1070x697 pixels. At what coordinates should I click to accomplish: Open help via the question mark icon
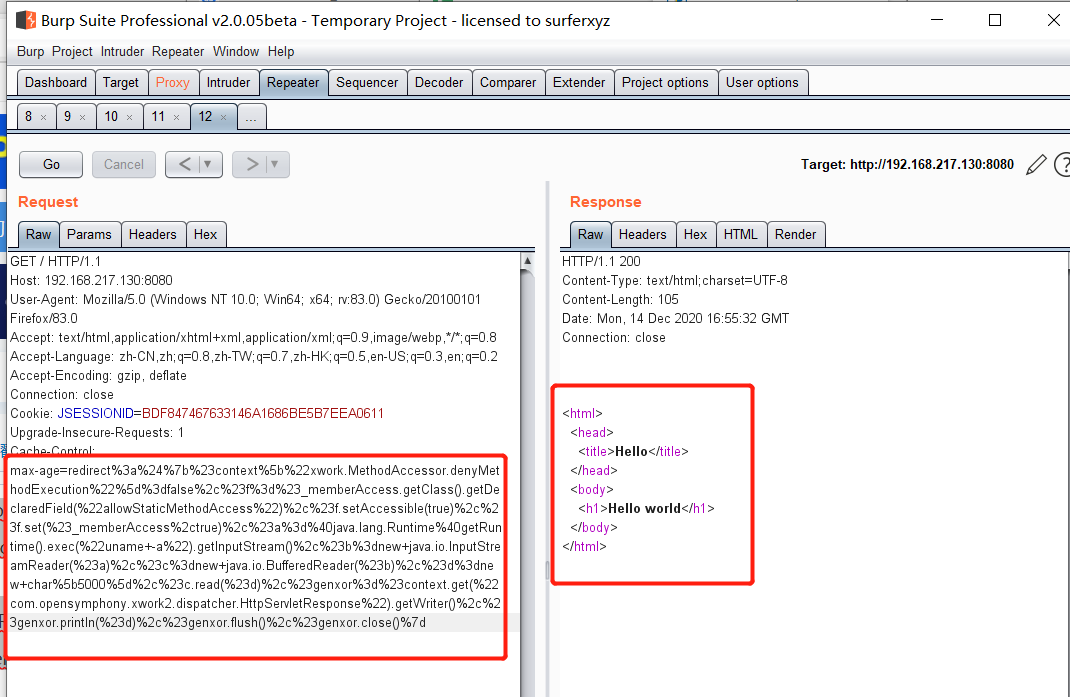[1062, 165]
